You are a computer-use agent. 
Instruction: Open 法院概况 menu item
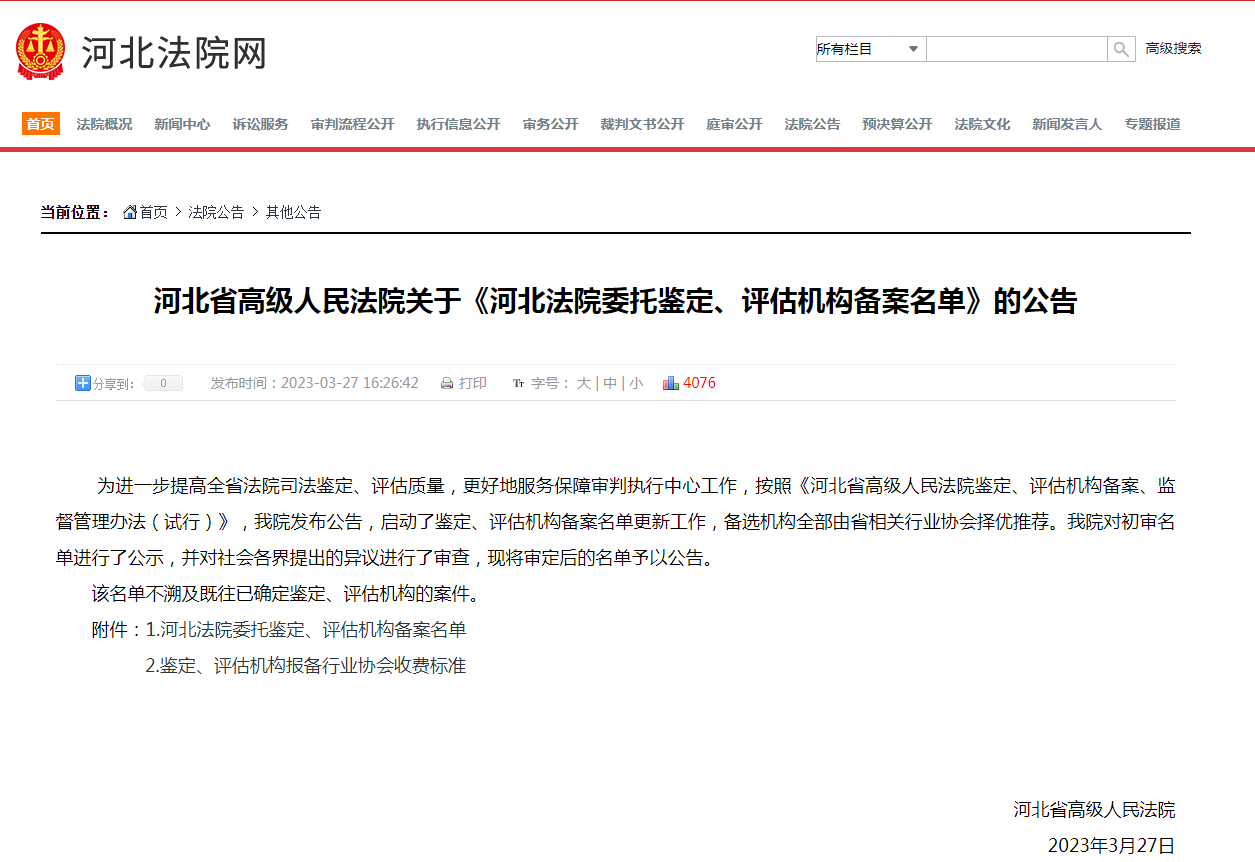(105, 124)
